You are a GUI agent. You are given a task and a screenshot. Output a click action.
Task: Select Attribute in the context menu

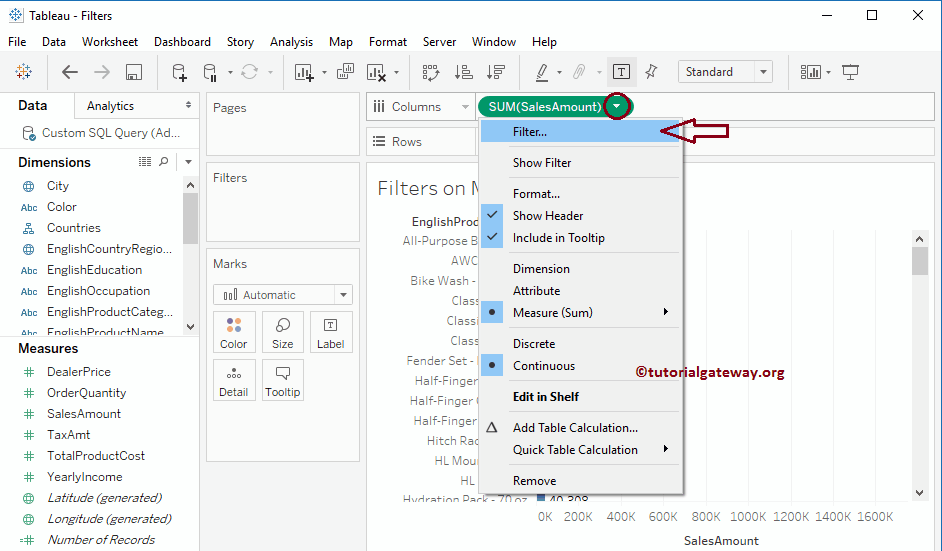tap(581, 291)
